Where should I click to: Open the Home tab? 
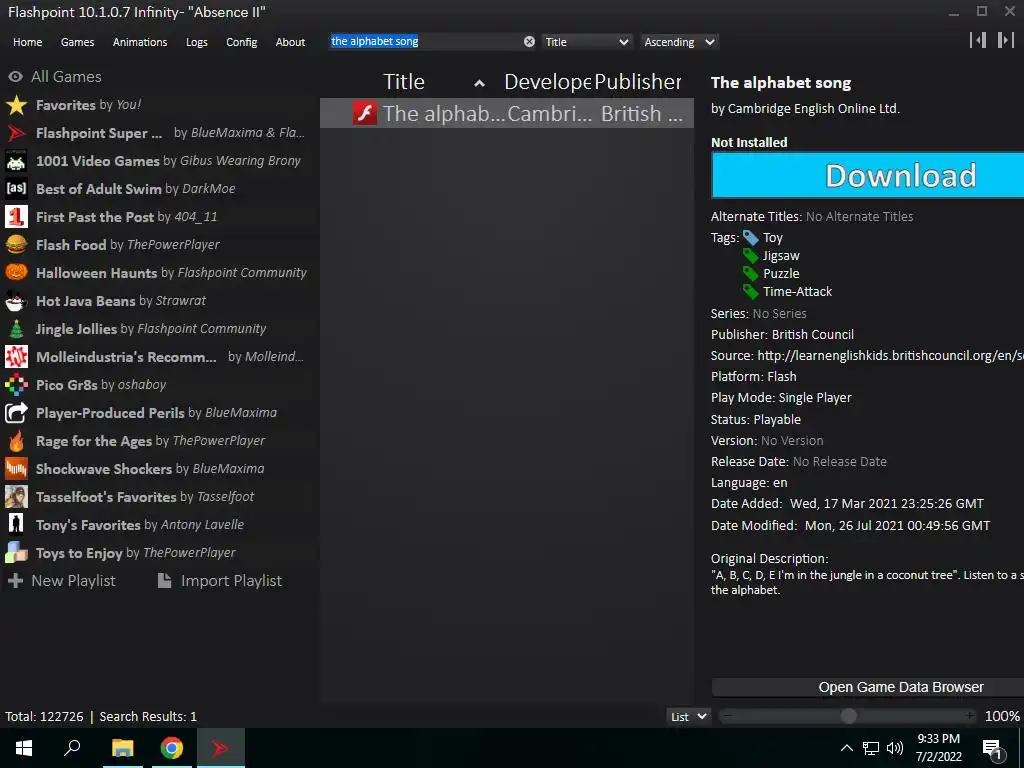pyautogui.click(x=27, y=42)
